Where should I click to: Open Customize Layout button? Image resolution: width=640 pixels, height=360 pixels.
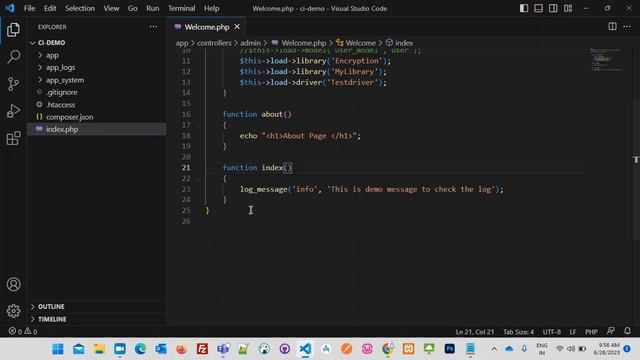568,8
